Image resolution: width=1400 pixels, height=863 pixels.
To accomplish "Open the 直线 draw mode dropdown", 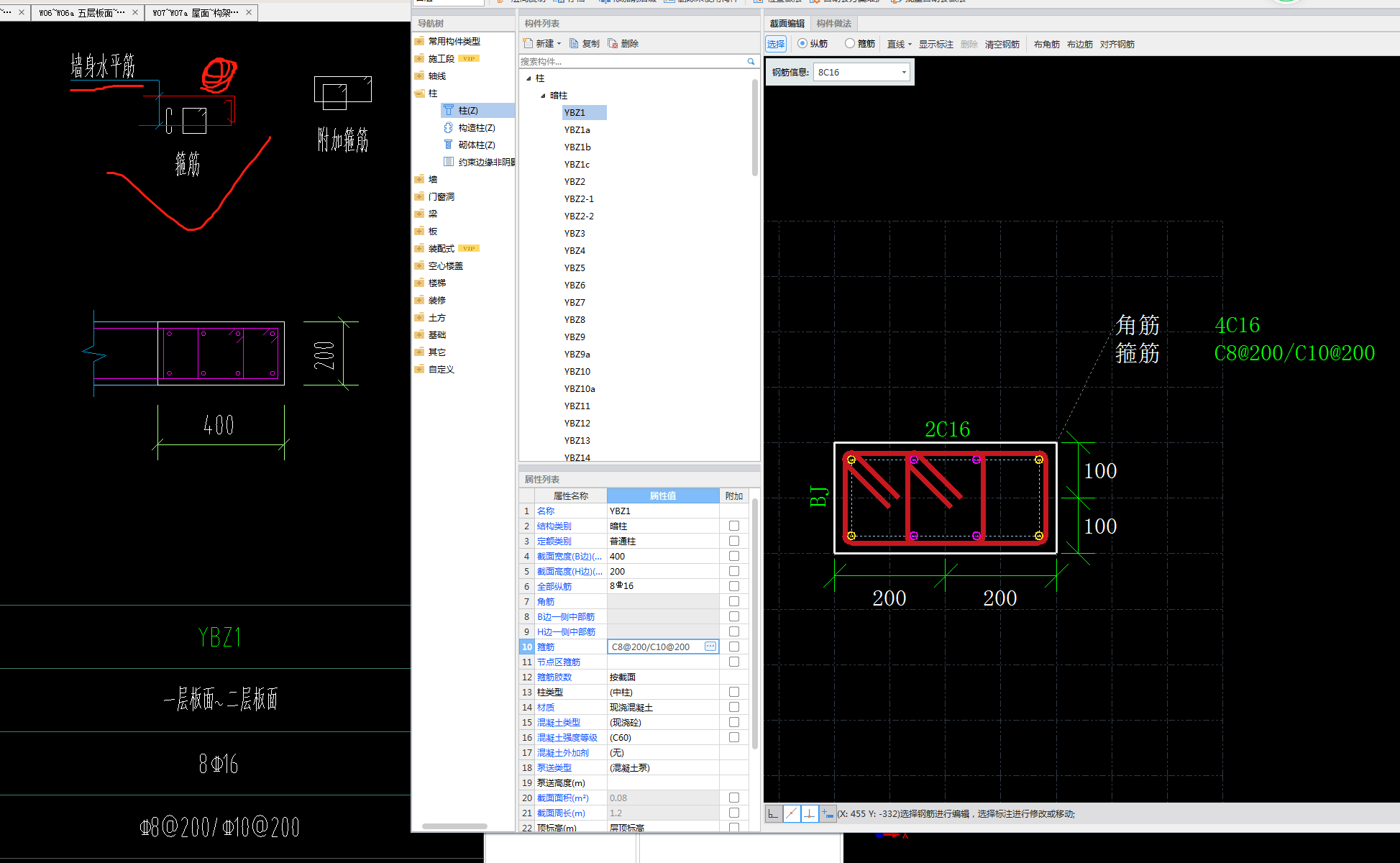I will coord(910,45).
